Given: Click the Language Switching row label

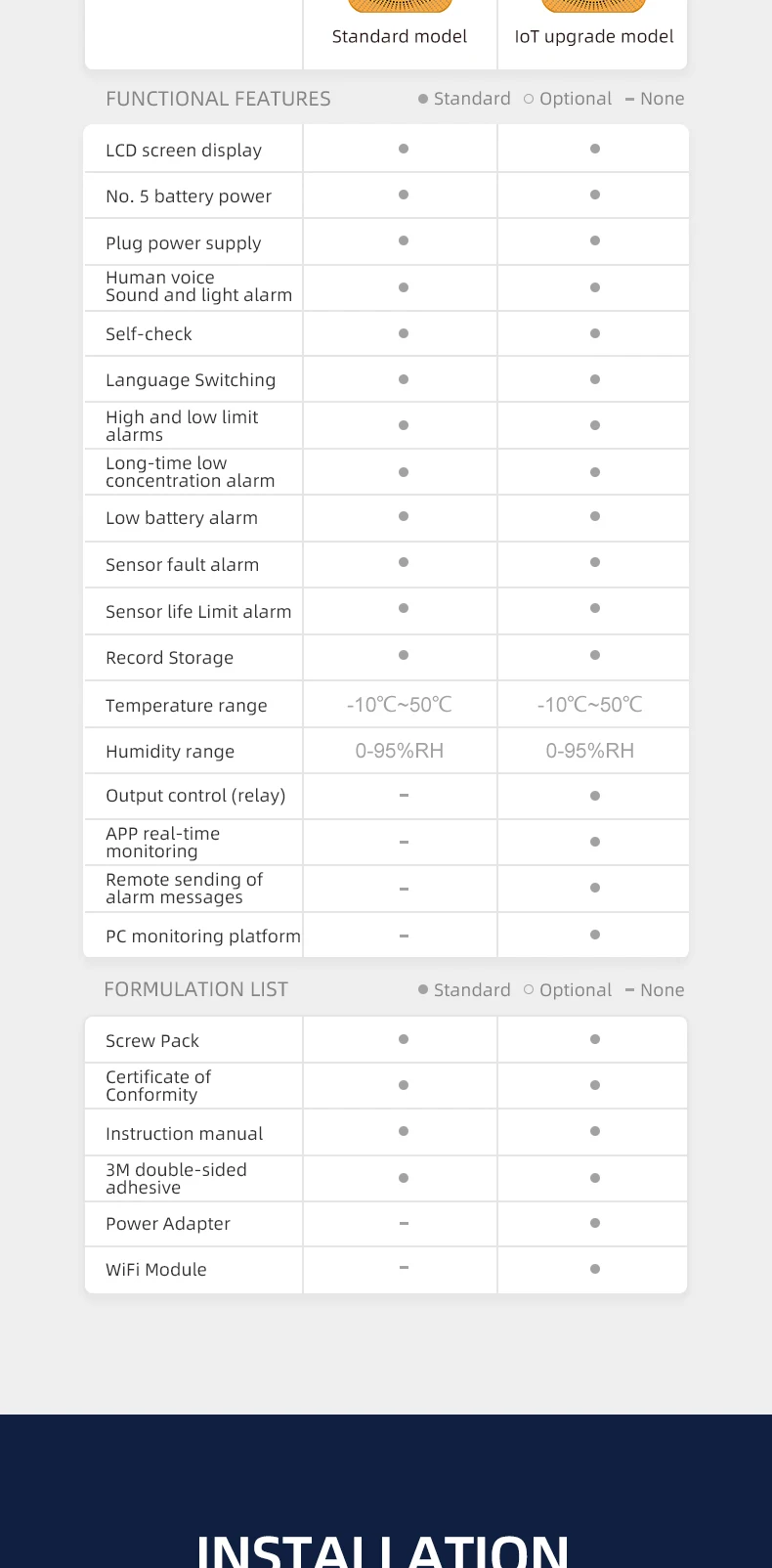Looking at the screenshot, I should coord(191,380).
